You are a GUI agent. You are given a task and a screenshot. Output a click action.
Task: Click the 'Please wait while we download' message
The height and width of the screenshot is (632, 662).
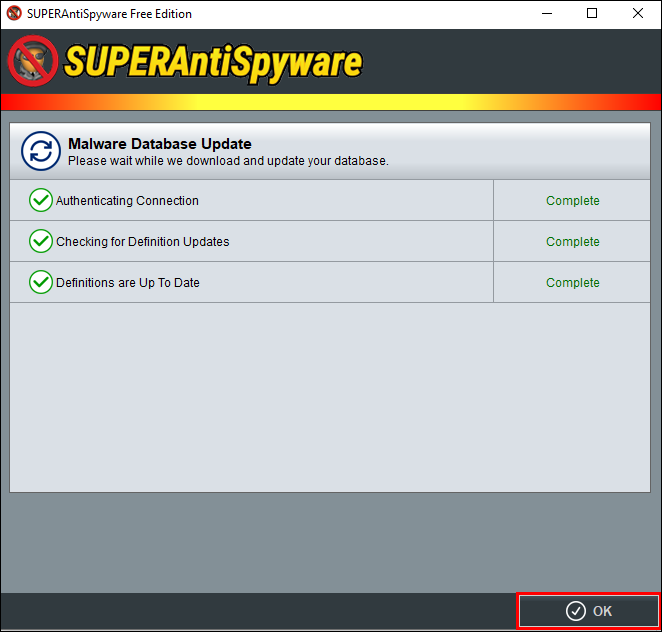pyautogui.click(x=228, y=161)
